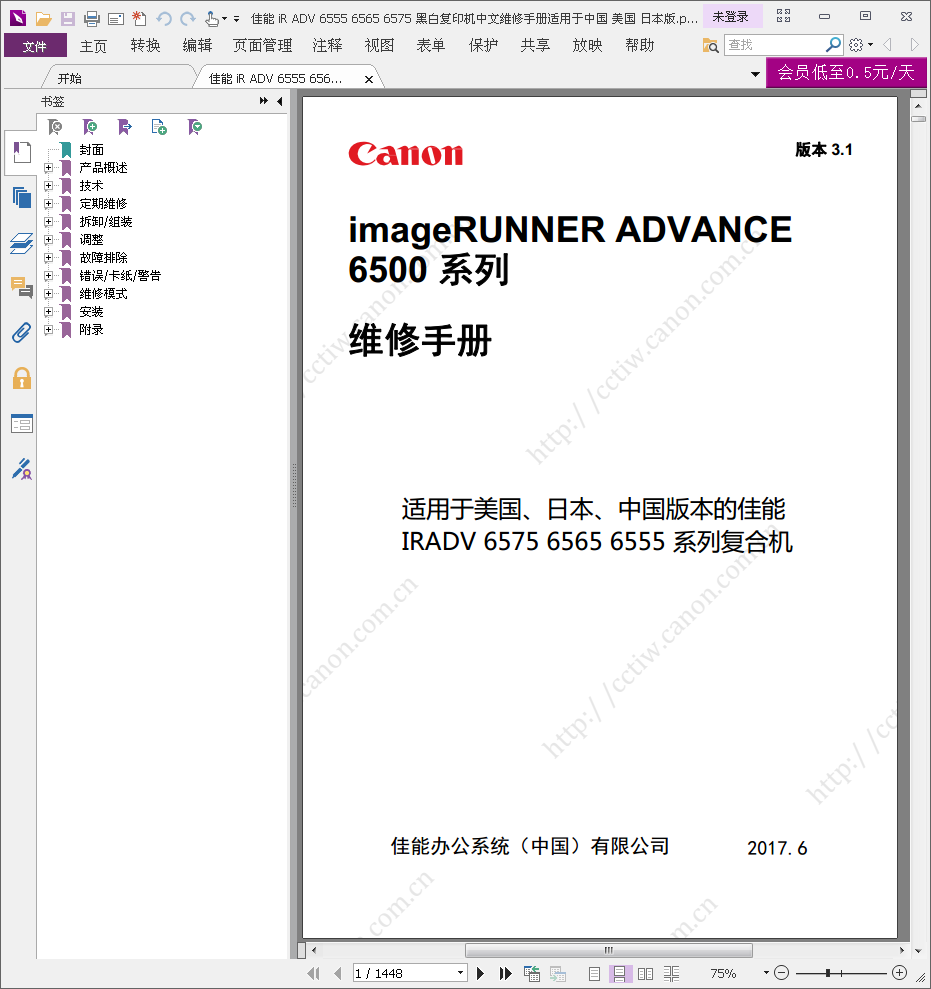The image size is (931, 989).
Task: Click the purple Save diskette icon
Action: coord(67,18)
